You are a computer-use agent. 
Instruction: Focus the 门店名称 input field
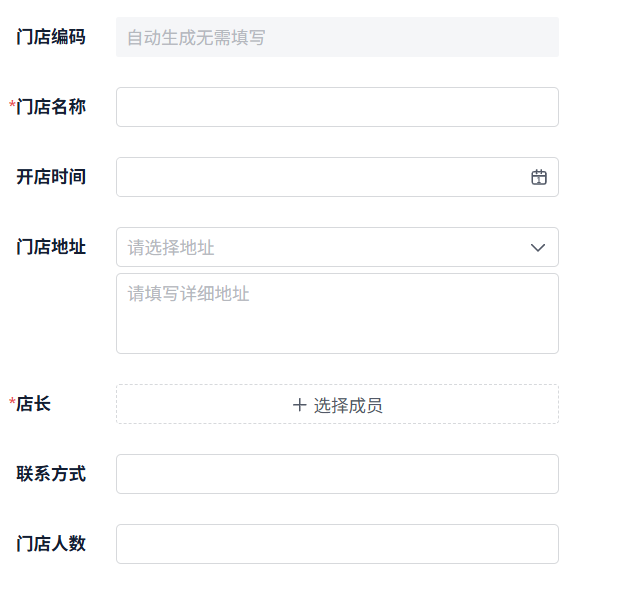(337, 107)
